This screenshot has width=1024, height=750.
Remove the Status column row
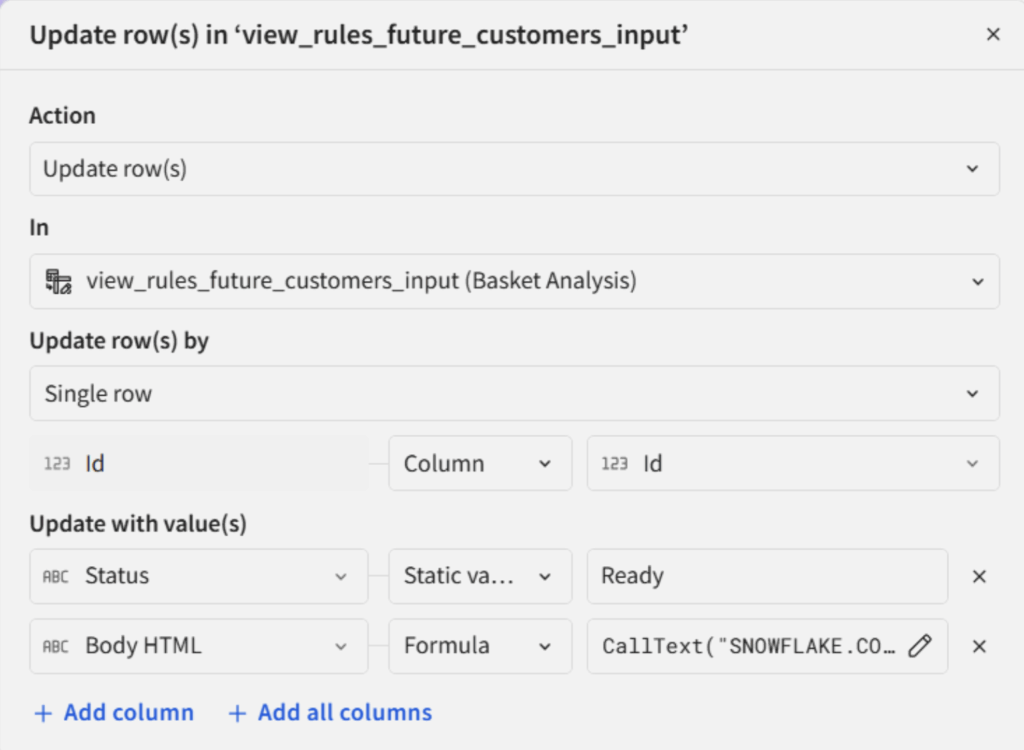(979, 577)
